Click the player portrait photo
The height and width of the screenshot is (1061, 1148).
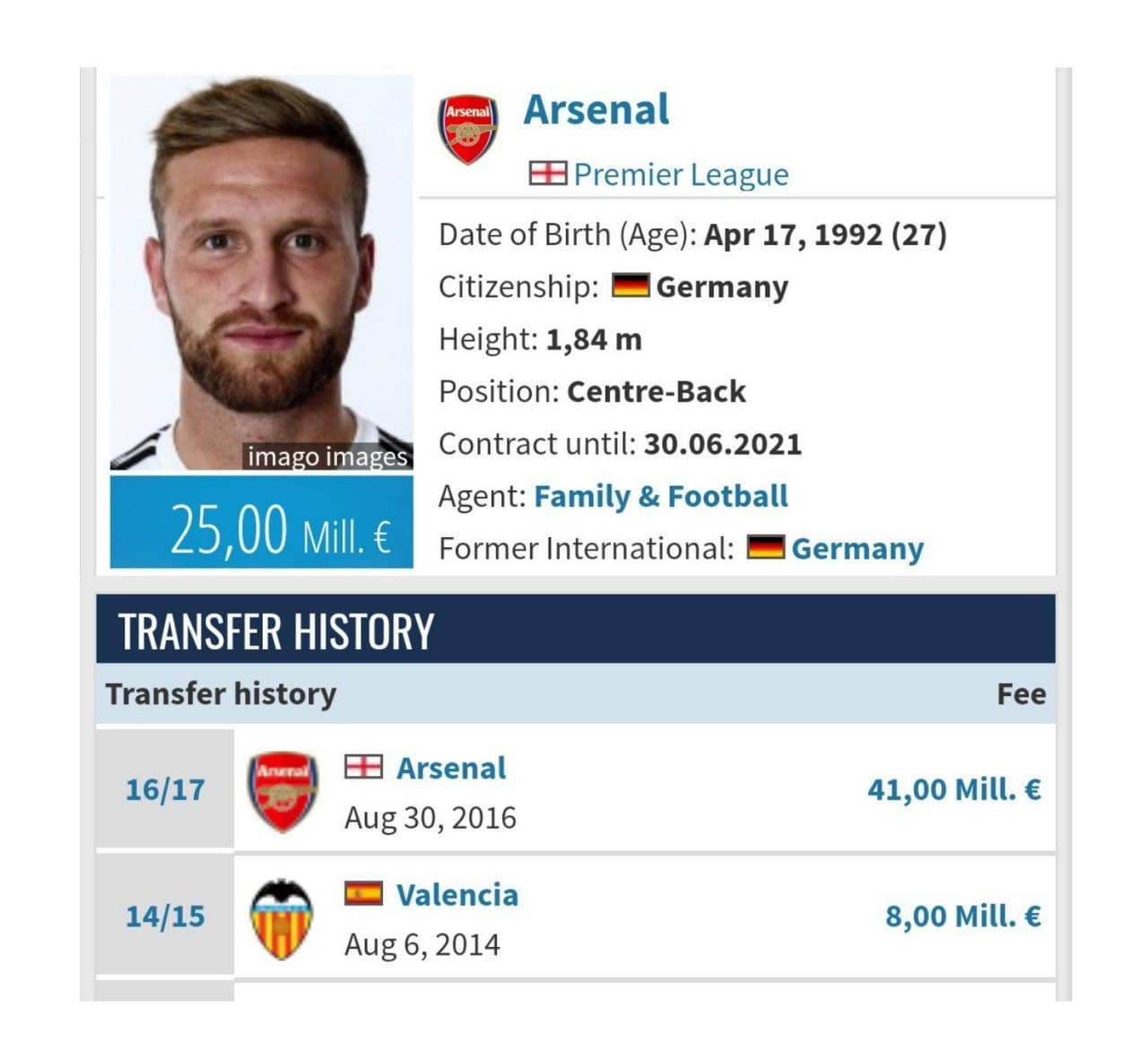(x=262, y=273)
